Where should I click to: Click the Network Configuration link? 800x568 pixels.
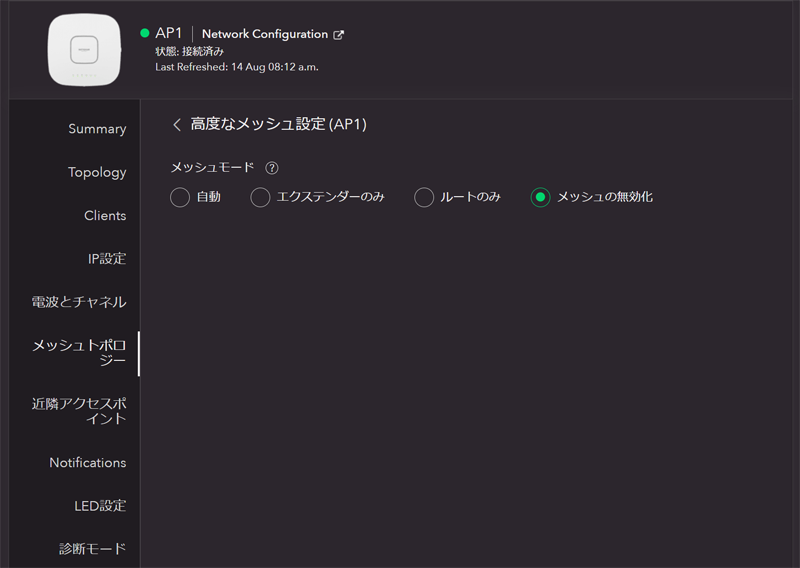(265, 34)
